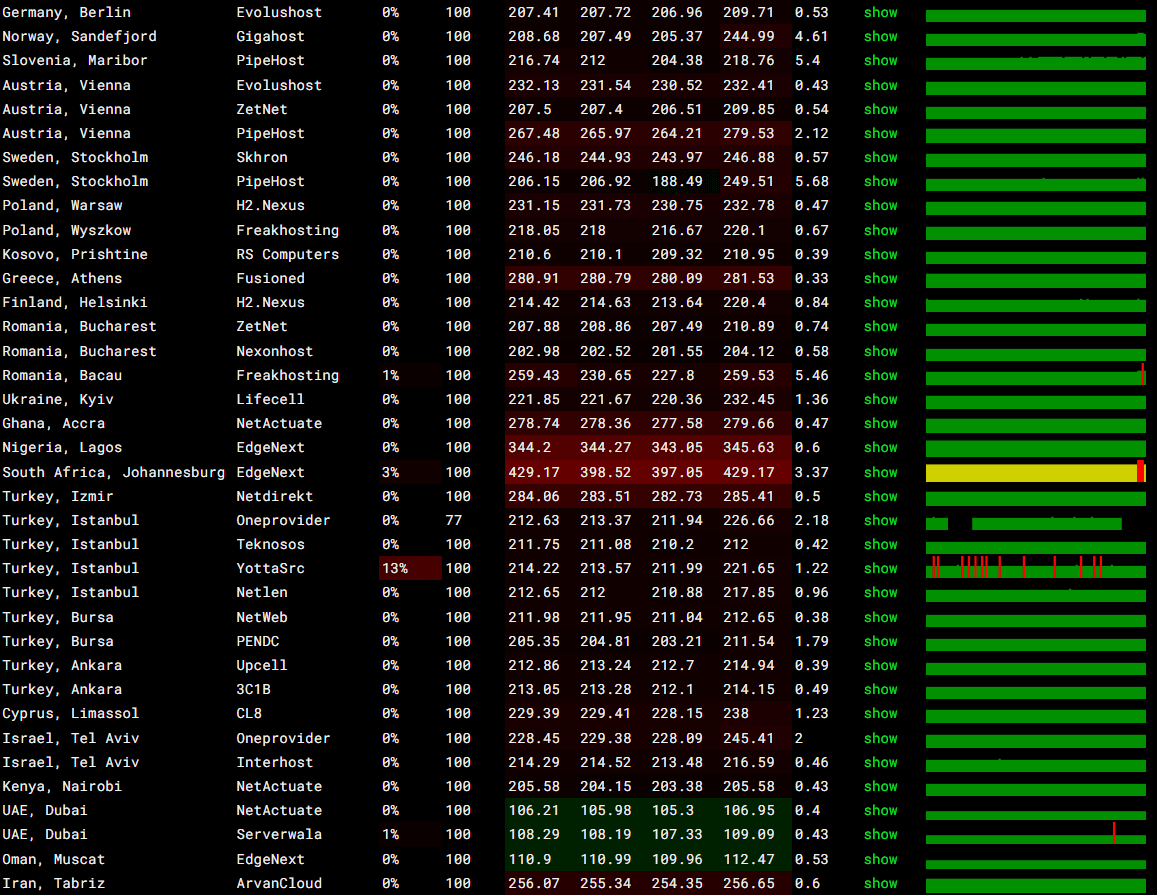Click show link for Turkey, Bursa NetWeb
Image resolution: width=1157 pixels, height=895 pixels.
[880, 618]
